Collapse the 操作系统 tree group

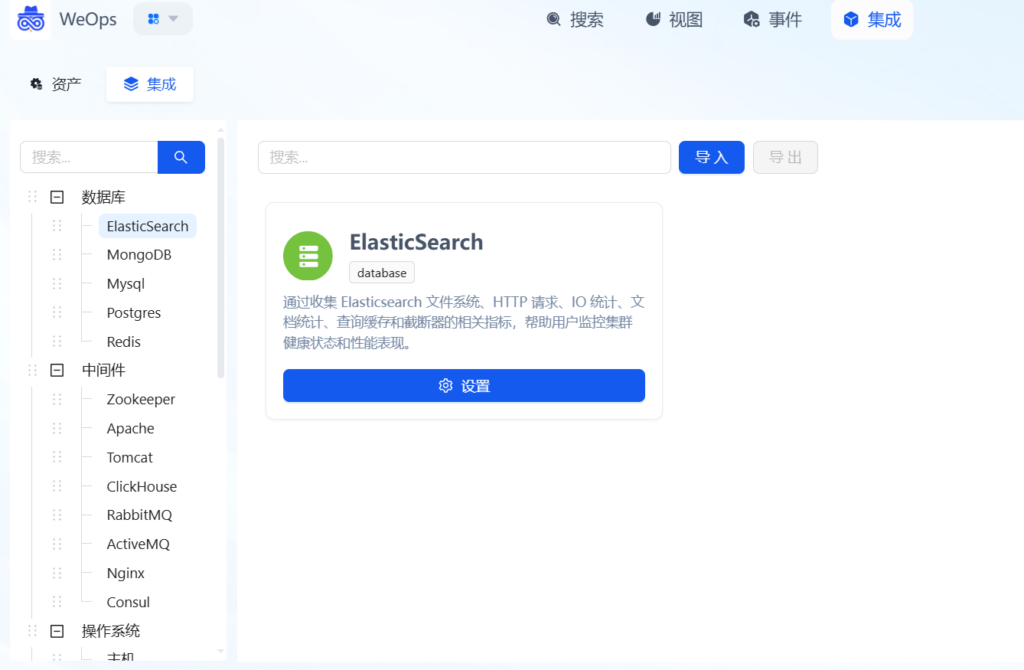[57, 631]
